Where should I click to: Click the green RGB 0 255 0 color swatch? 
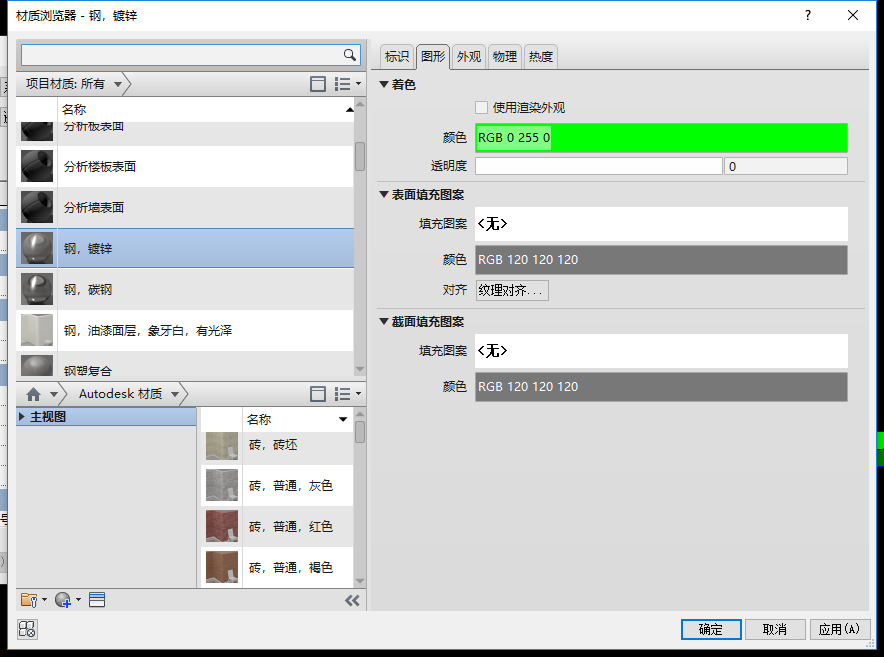[661, 138]
